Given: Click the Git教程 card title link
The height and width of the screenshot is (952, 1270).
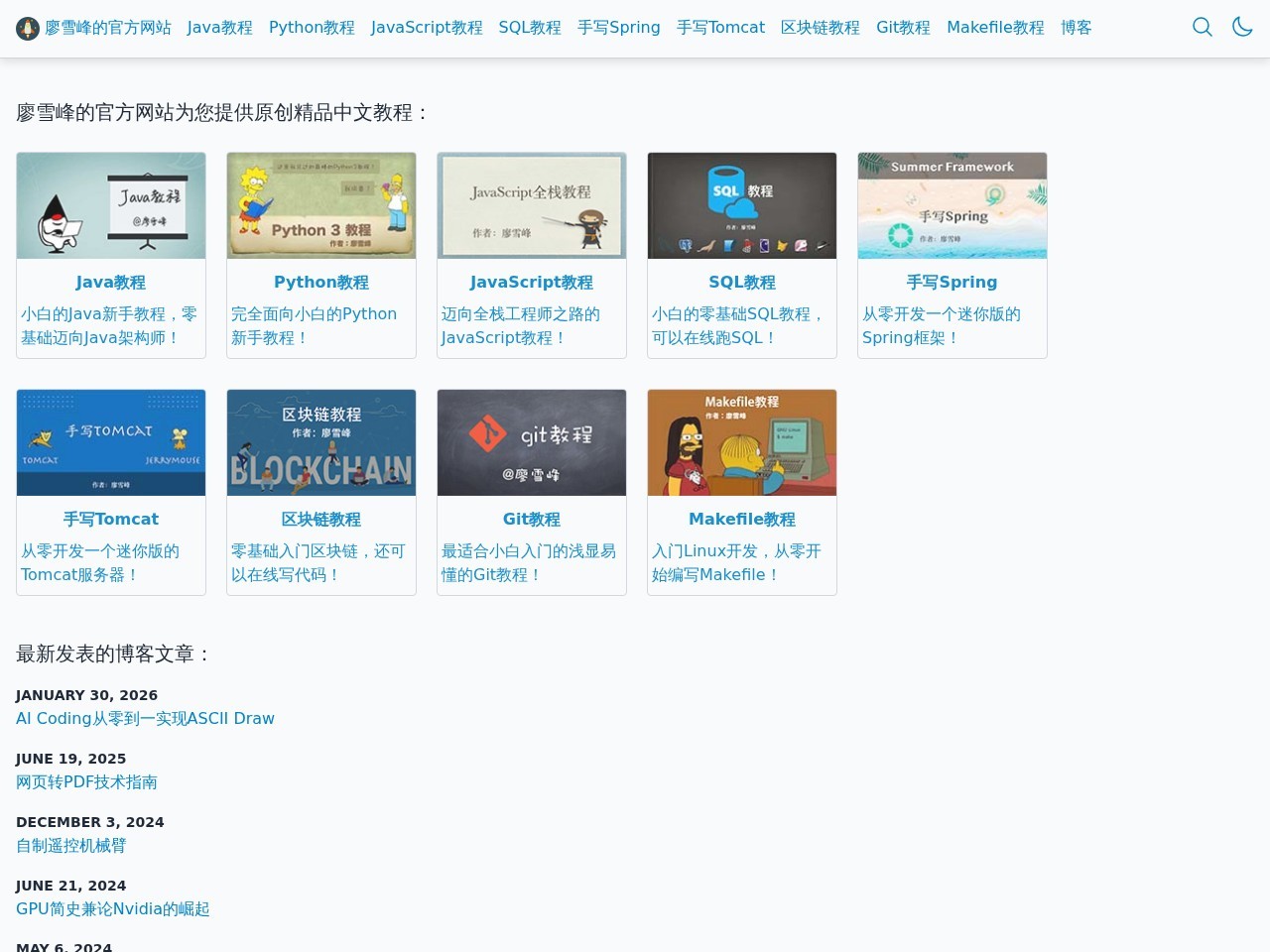Looking at the screenshot, I should coord(532,520).
